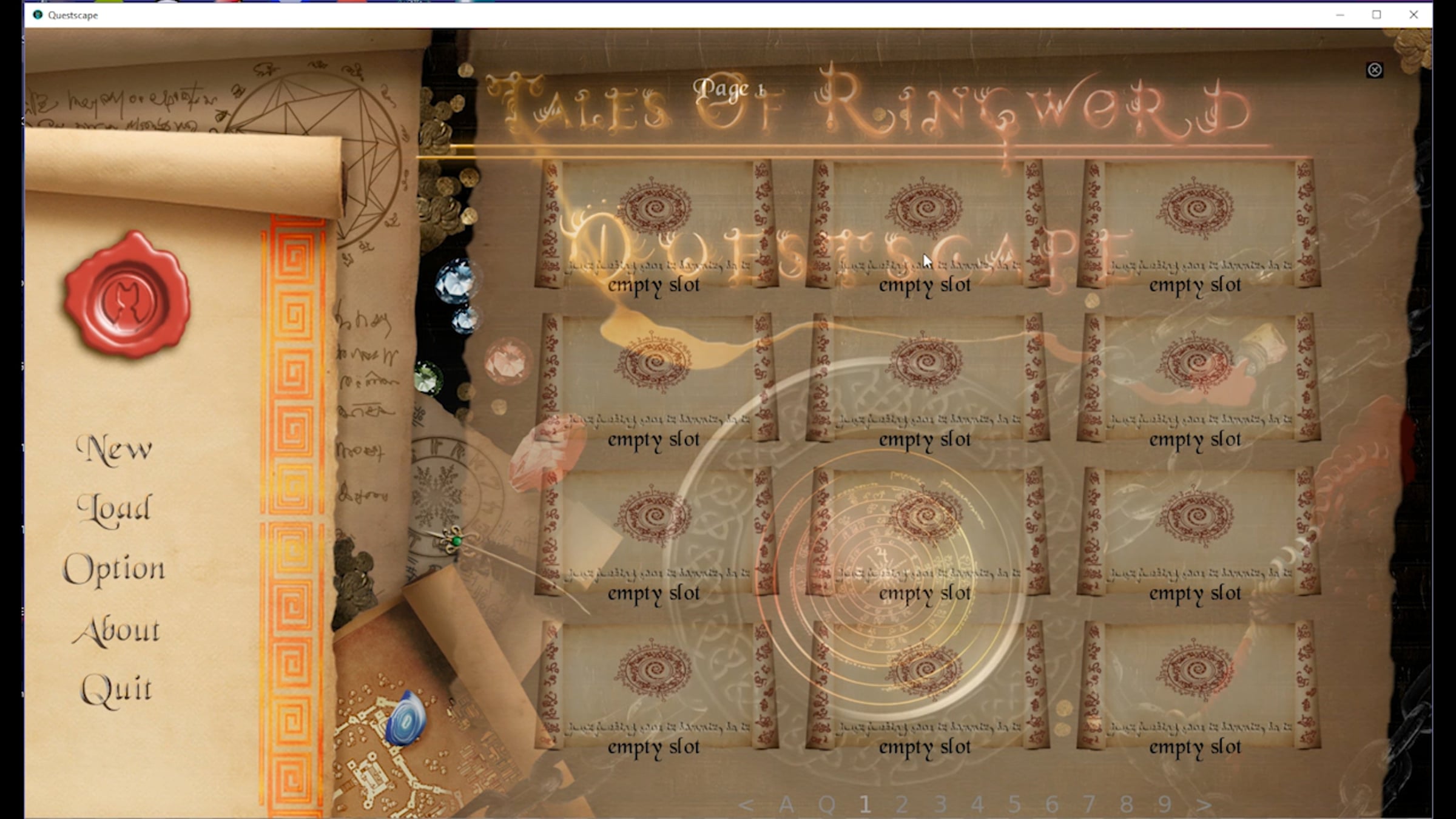Open the Q quicksave page
This screenshot has width=1456, height=819.
[826, 804]
